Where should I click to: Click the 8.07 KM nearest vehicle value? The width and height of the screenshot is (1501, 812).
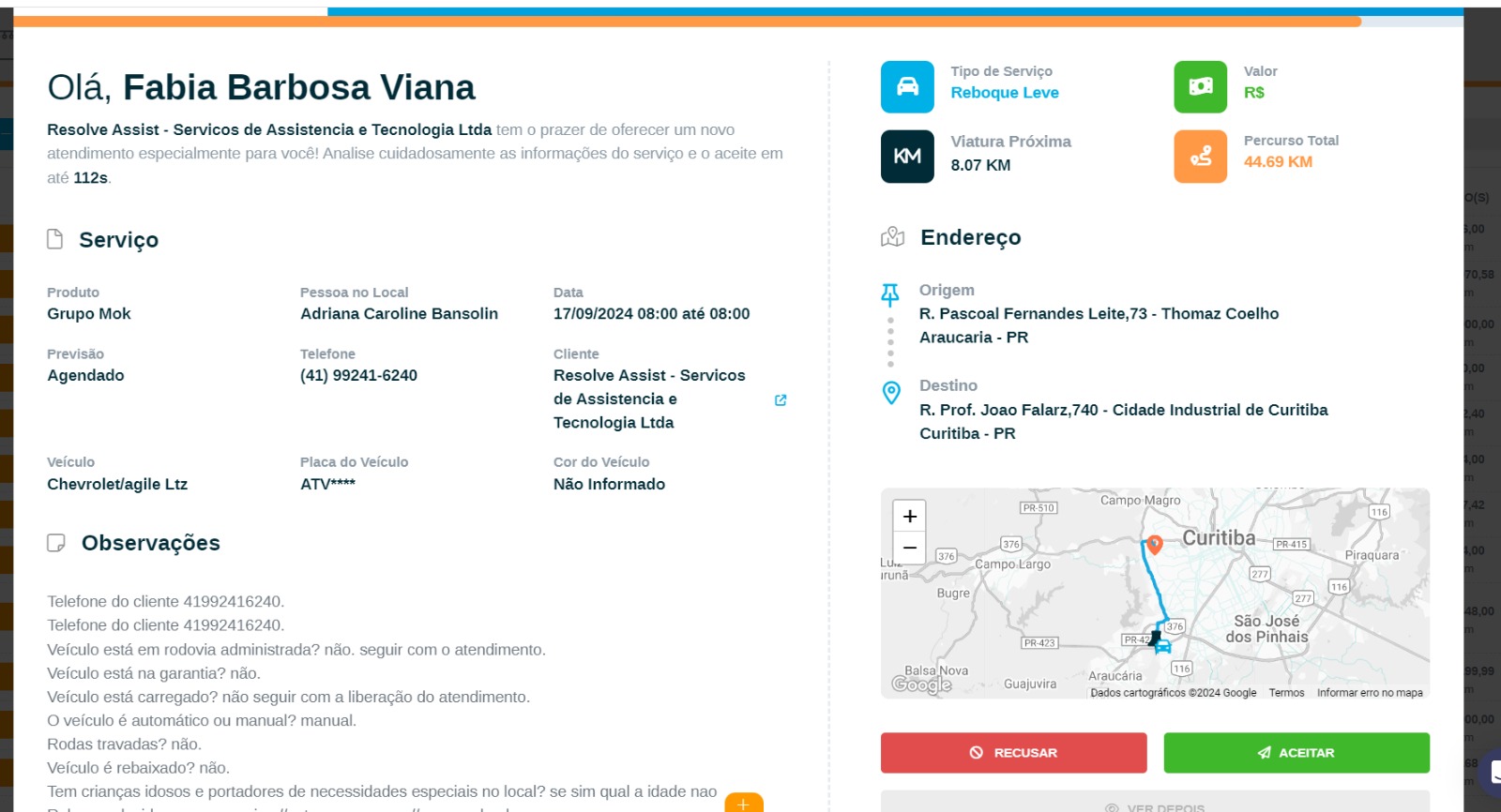[980, 165]
